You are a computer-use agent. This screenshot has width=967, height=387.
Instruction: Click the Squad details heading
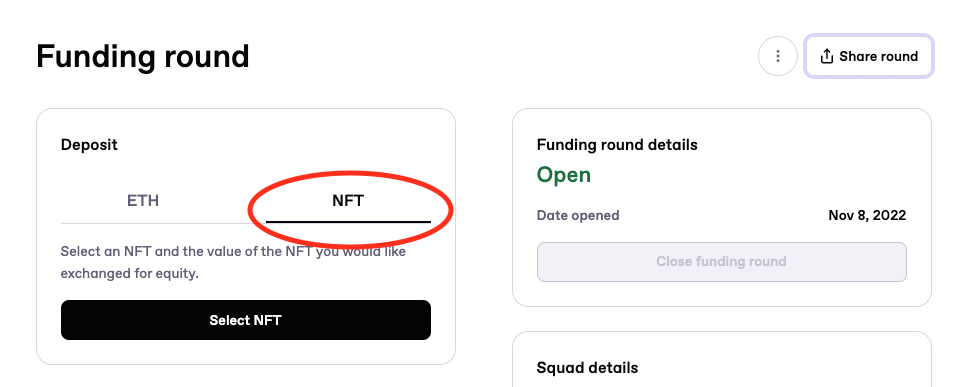588,368
